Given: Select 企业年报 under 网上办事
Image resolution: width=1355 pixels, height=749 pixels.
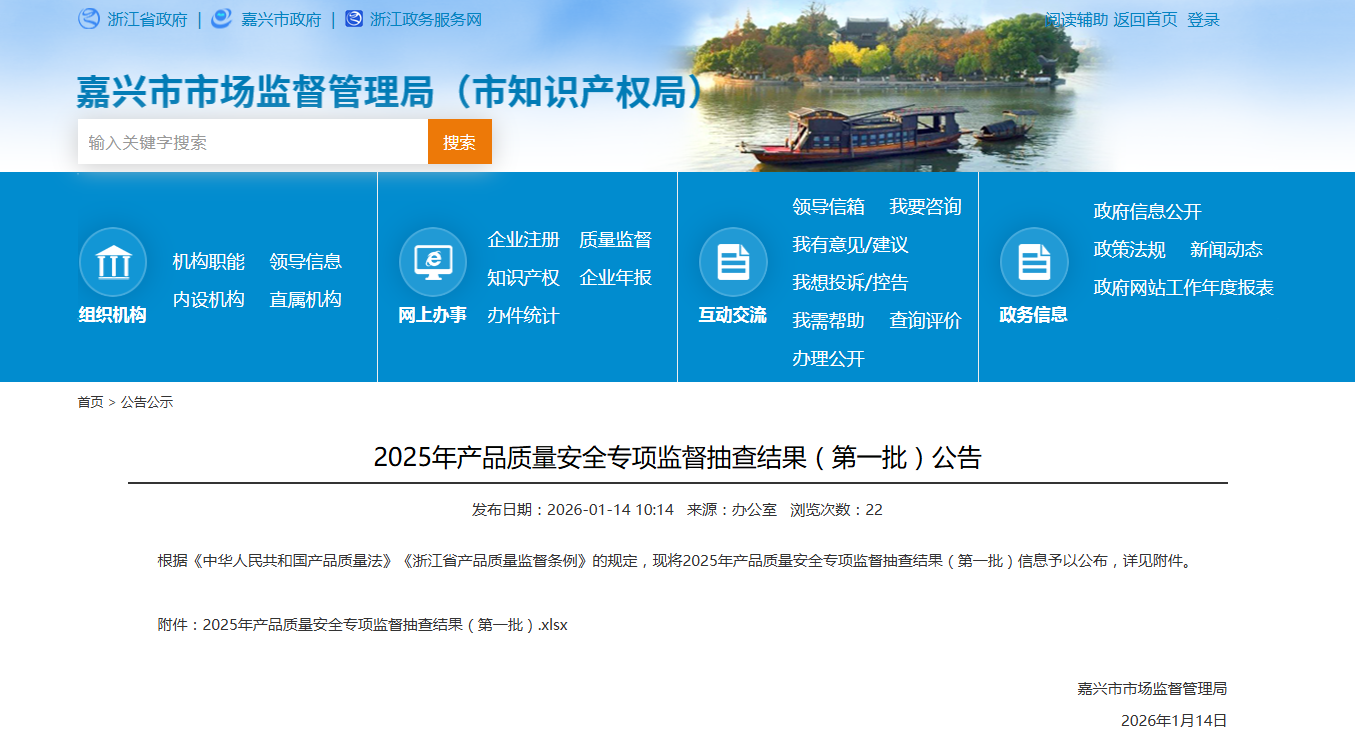Looking at the screenshot, I should (x=615, y=277).
